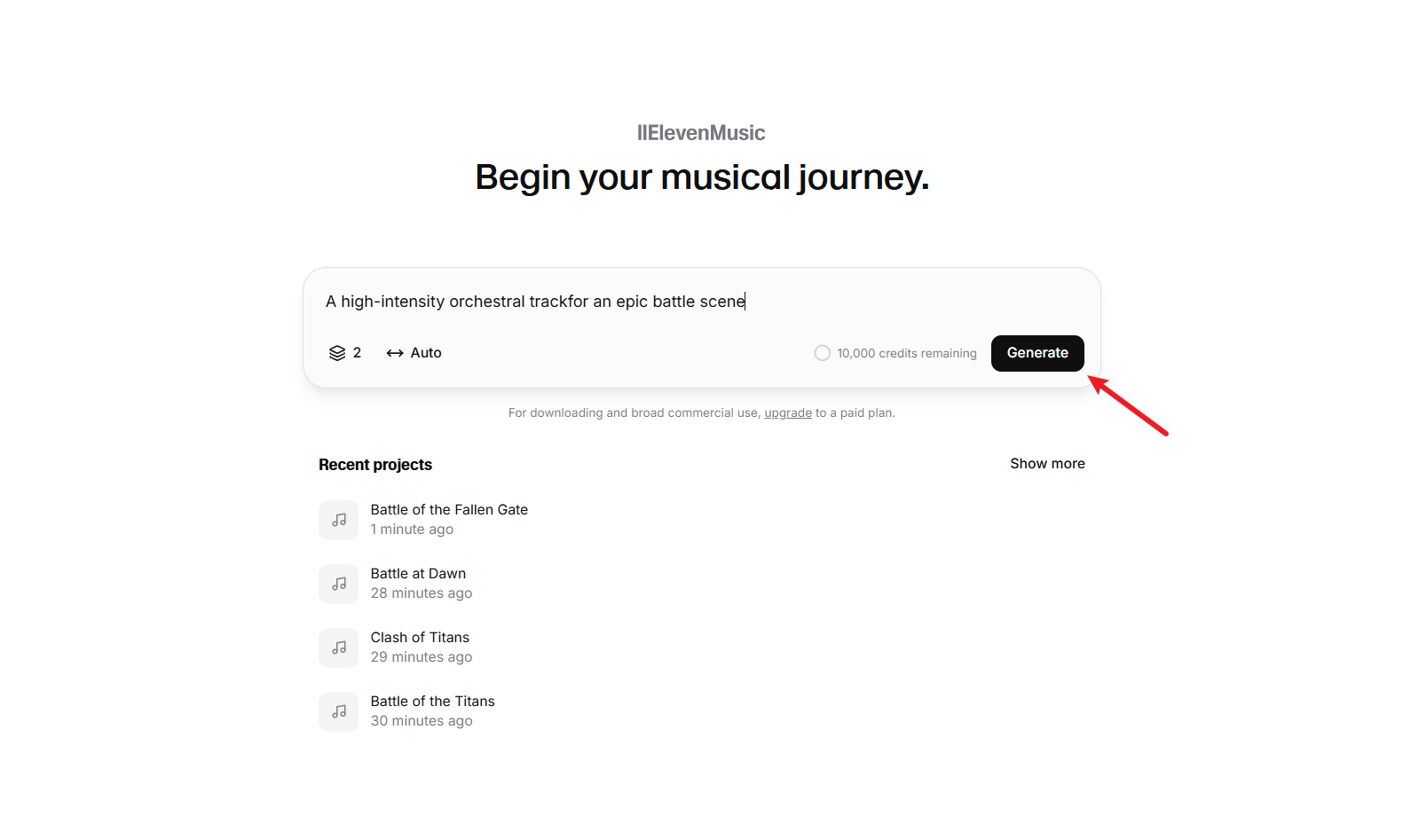The height and width of the screenshot is (840, 1411).
Task: Expand more projects via Show more
Action: tap(1047, 463)
